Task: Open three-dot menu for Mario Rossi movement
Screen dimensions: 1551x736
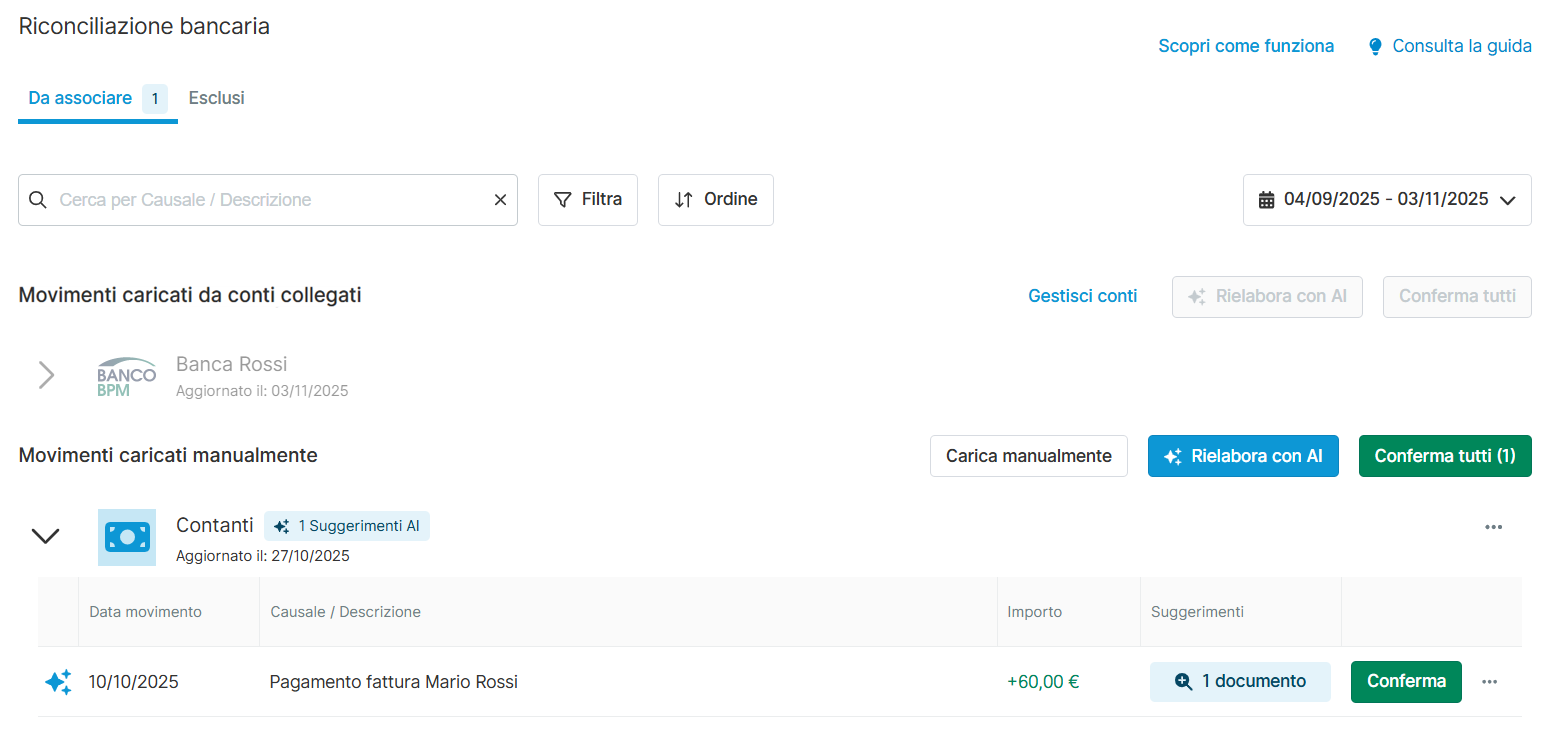Action: pyautogui.click(x=1489, y=682)
